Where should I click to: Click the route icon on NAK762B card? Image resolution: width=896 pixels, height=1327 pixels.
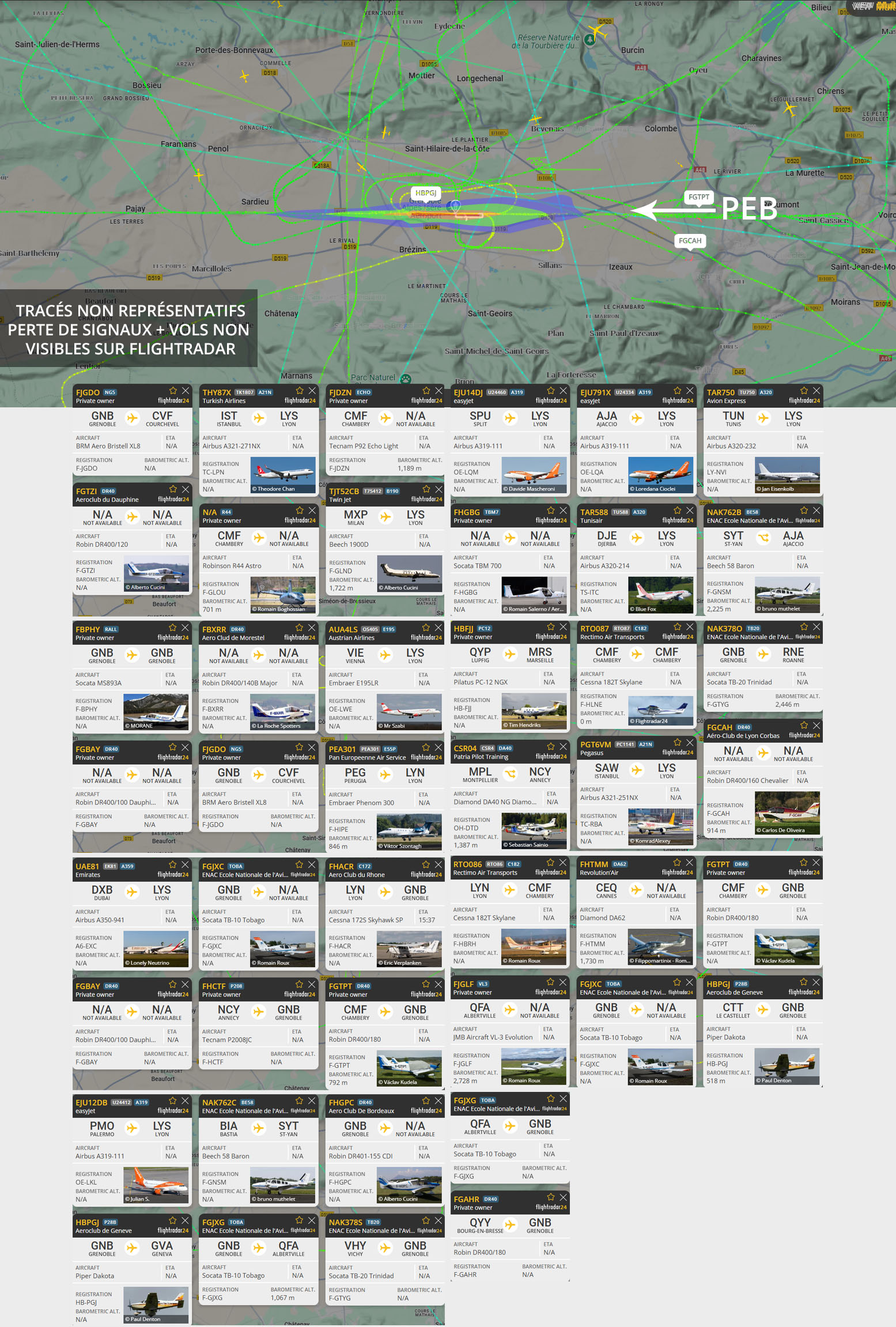(x=763, y=538)
